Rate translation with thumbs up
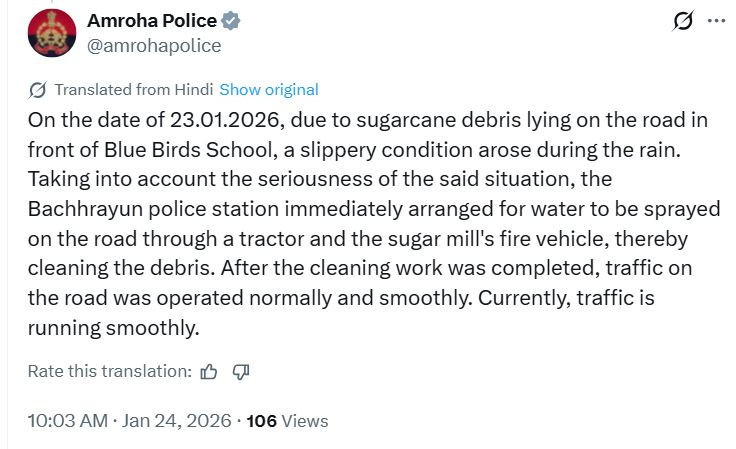This screenshot has width=736, height=449. pyautogui.click(x=209, y=371)
